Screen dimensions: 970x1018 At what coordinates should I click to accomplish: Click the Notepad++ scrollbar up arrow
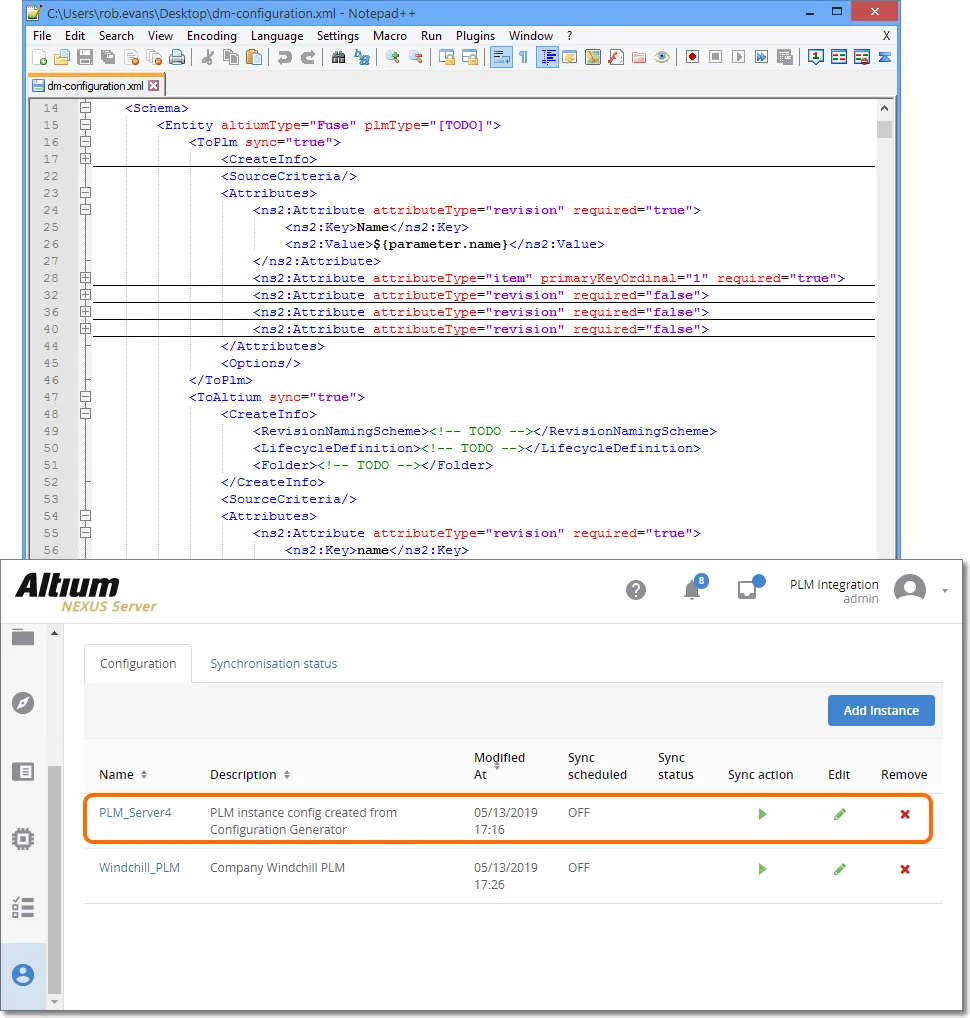click(x=884, y=108)
